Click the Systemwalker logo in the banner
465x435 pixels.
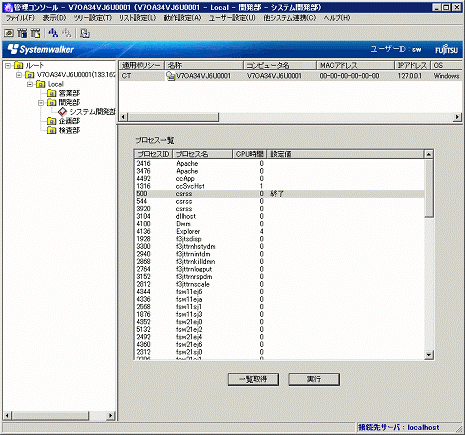click(x=41, y=49)
